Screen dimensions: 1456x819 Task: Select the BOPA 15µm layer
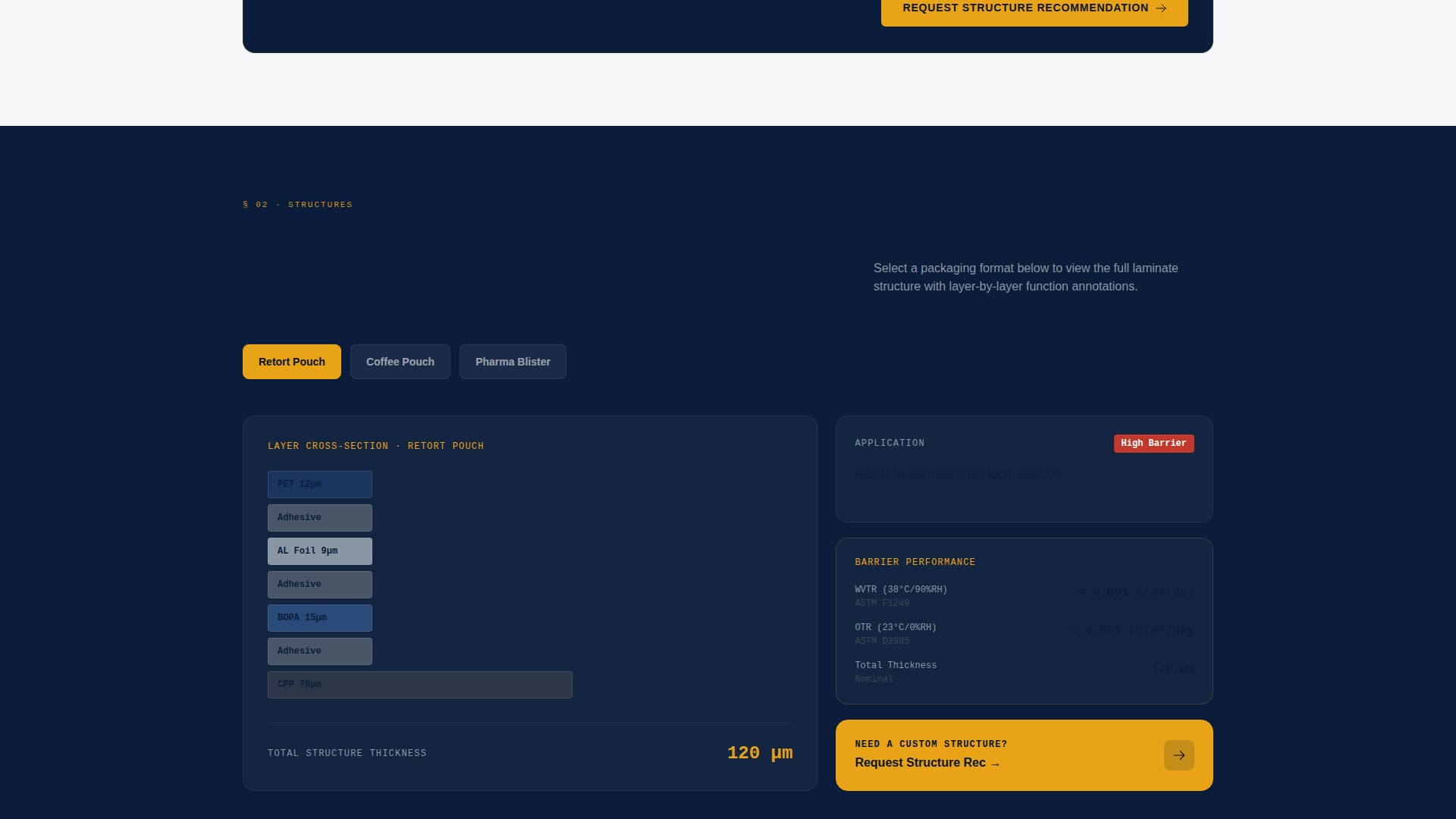point(319,617)
